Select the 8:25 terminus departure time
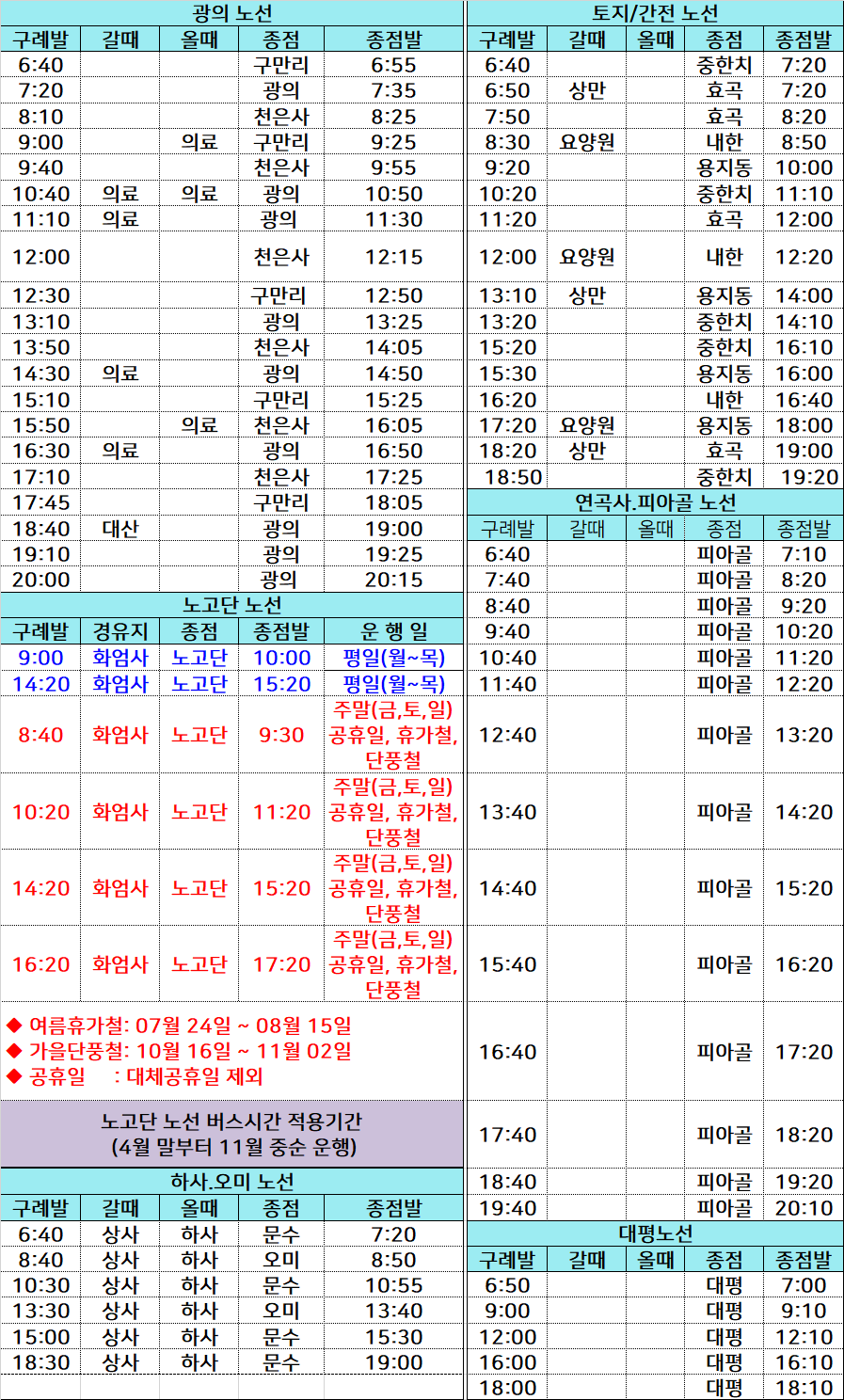This screenshot has width=844, height=1400. [x=393, y=117]
